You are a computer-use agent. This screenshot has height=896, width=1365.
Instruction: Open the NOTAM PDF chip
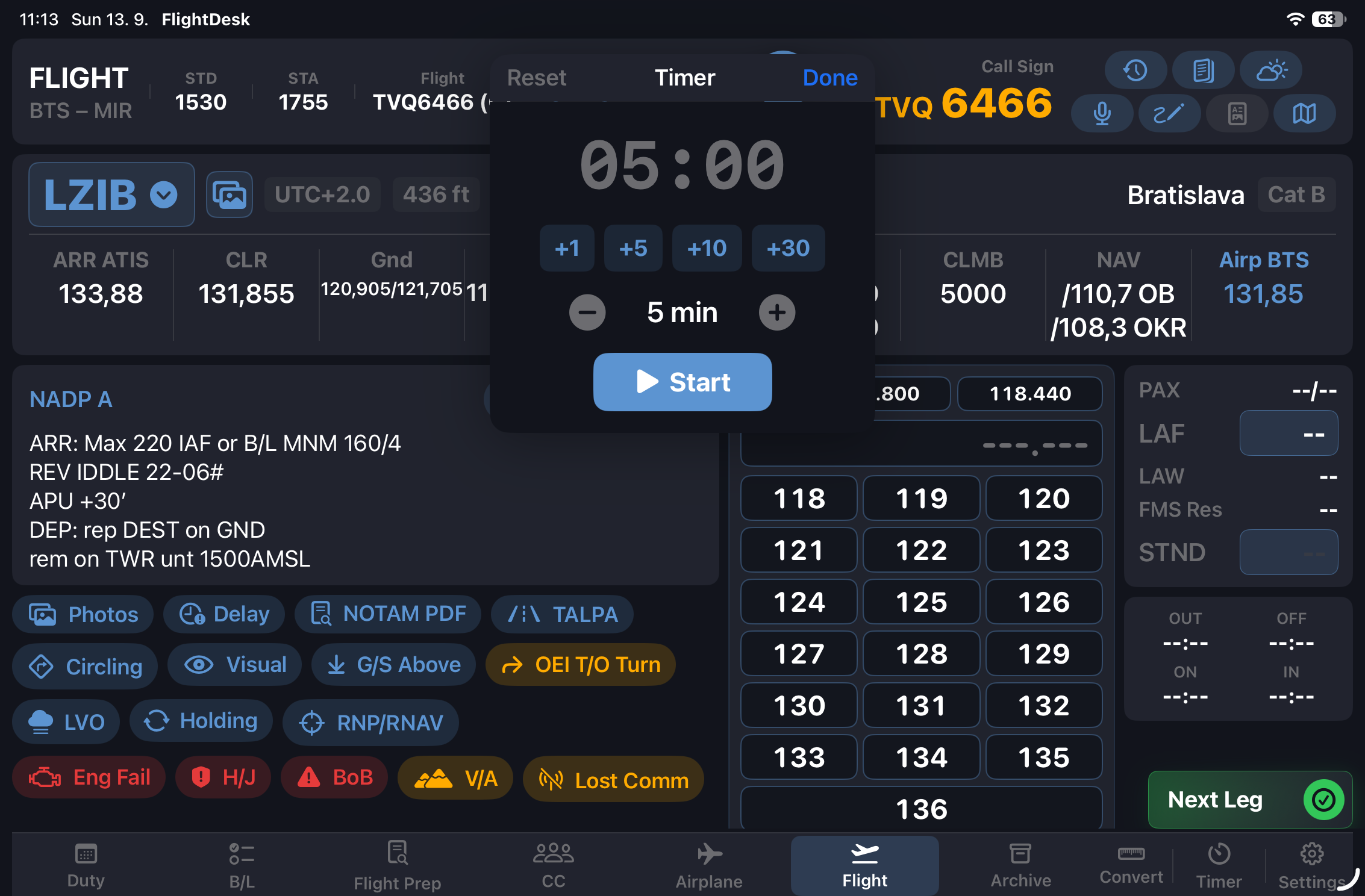[388, 614]
